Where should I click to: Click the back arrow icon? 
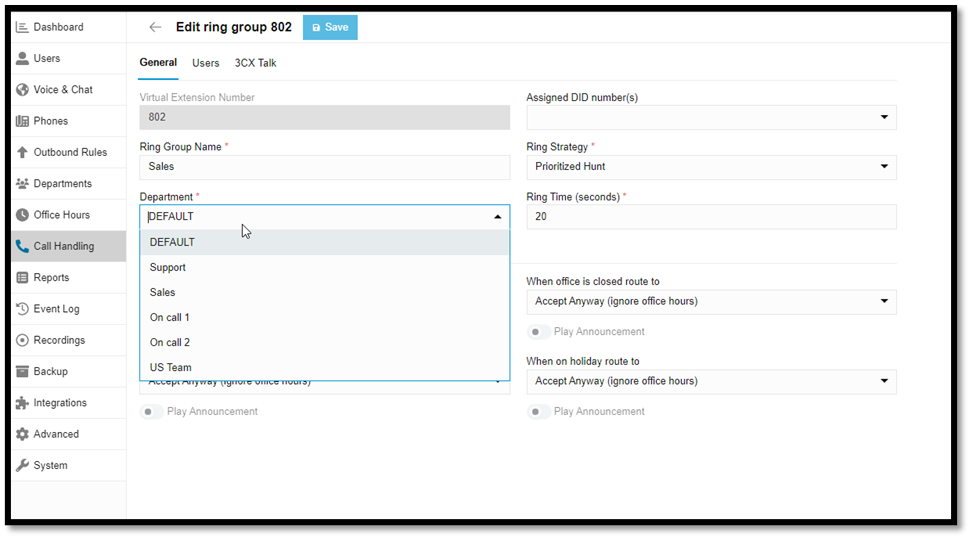coord(154,28)
